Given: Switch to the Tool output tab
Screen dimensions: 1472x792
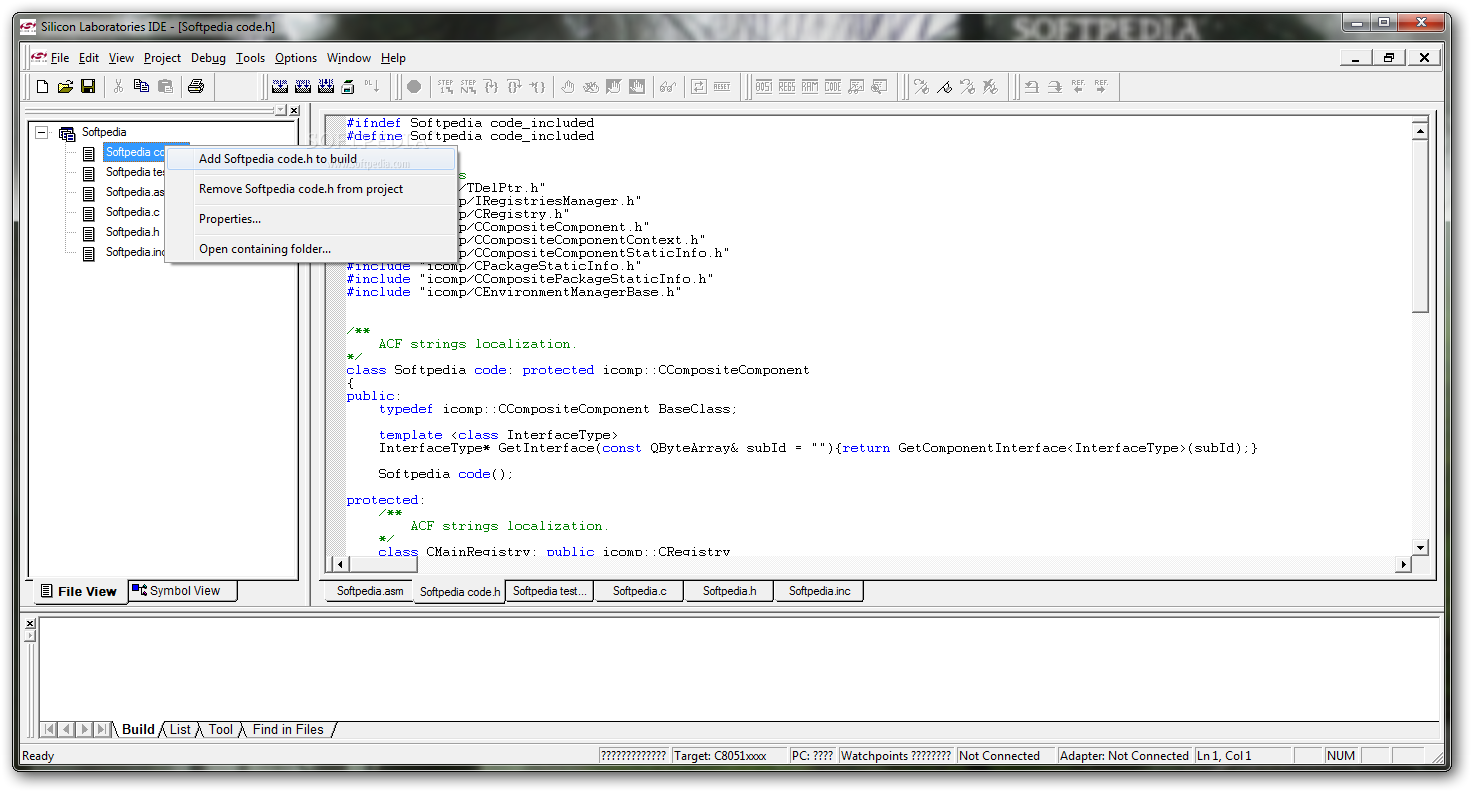Looking at the screenshot, I should pos(221,730).
